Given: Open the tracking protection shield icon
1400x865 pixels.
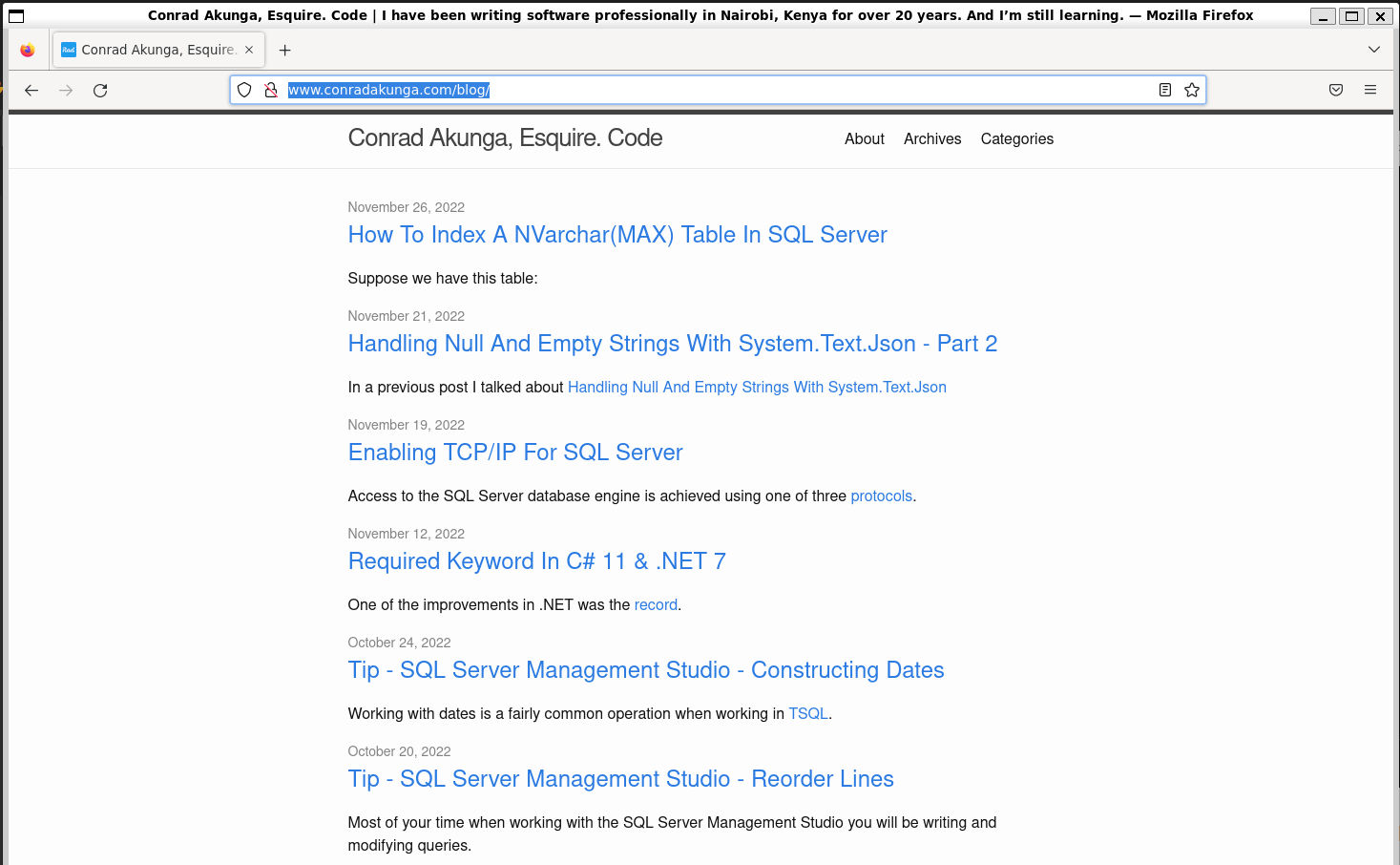Looking at the screenshot, I should pyautogui.click(x=244, y=90).
